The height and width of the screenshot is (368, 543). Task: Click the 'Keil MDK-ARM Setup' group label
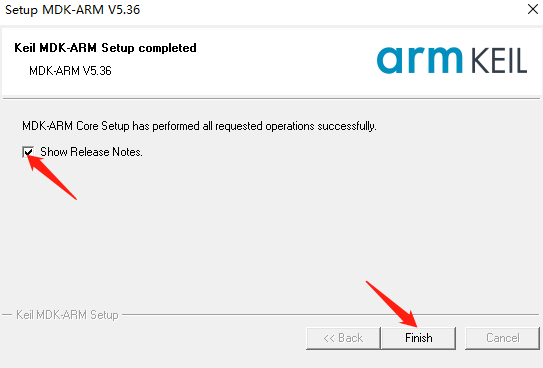[67, 315]
